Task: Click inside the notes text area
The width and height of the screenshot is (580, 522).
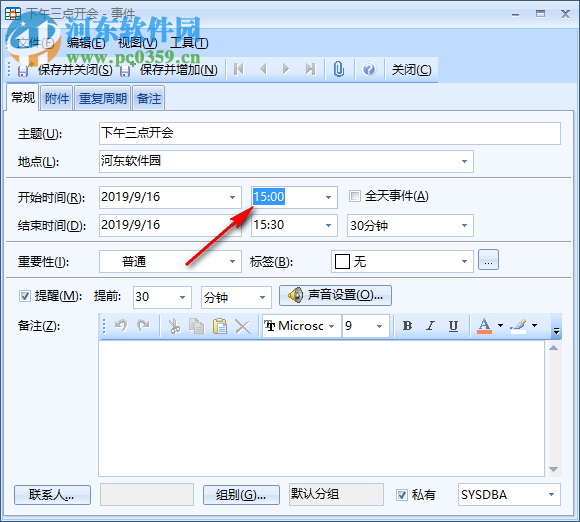Action: pos(321,408)
